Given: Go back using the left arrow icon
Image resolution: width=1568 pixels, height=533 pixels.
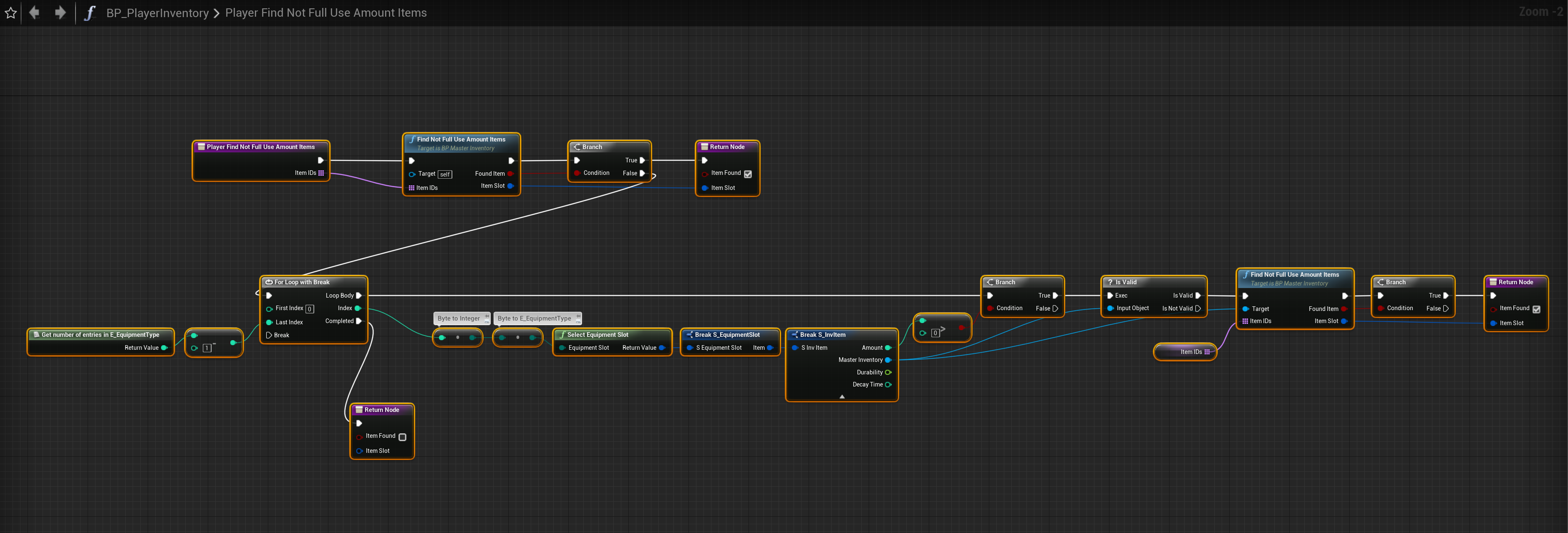Looking at the screenshot, I should coord(35,13).
